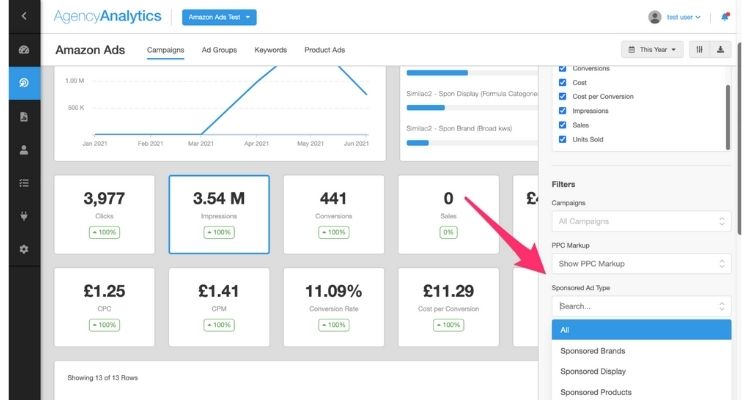Select the 0 Sales metric card
Screen dimensions: 750x400
pos(449,214)
